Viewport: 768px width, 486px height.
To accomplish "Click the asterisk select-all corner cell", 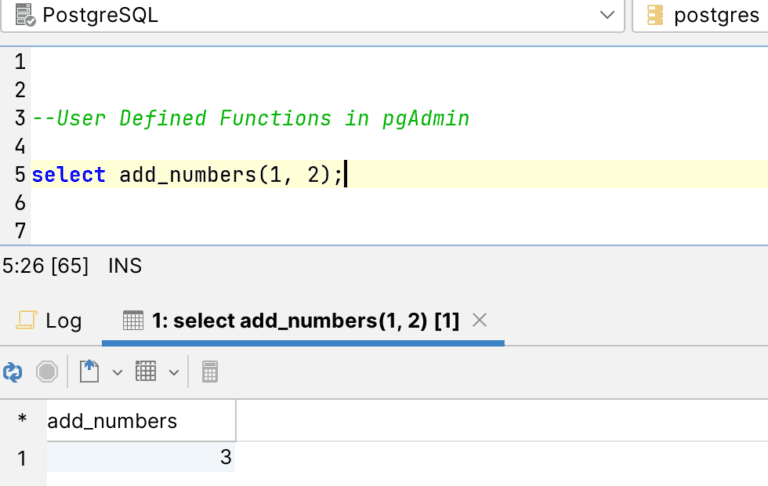I will tap(22, 421).
